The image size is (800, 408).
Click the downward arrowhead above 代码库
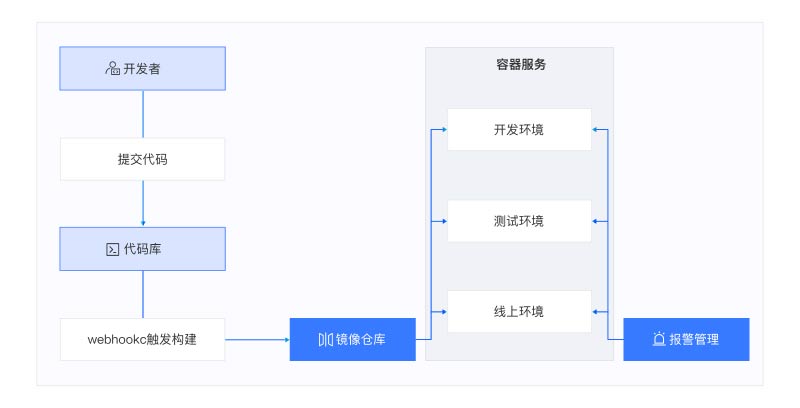[x=143, y=222]
